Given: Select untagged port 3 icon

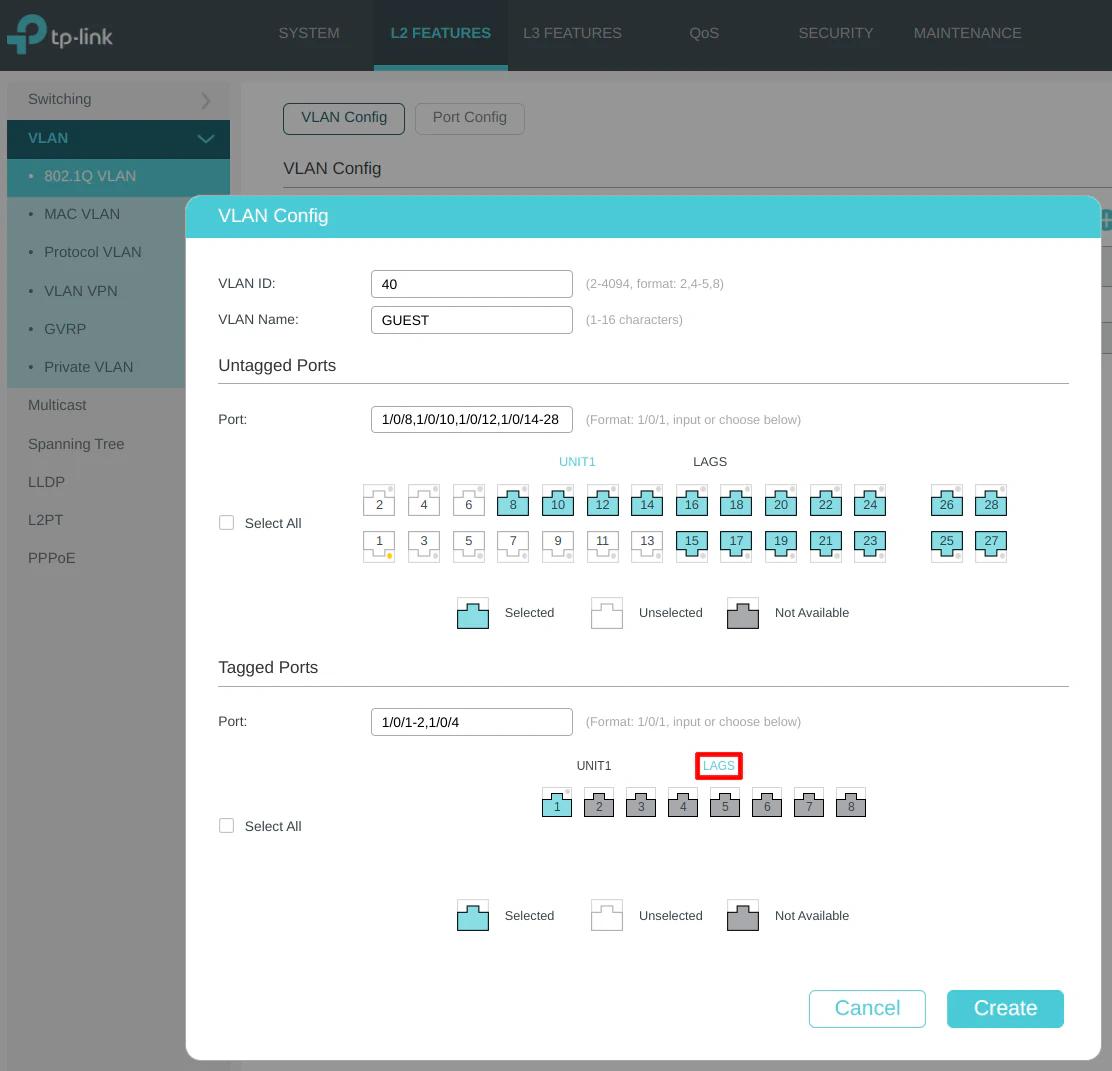Looking at the screenshot, I should (x=423, y=546).
